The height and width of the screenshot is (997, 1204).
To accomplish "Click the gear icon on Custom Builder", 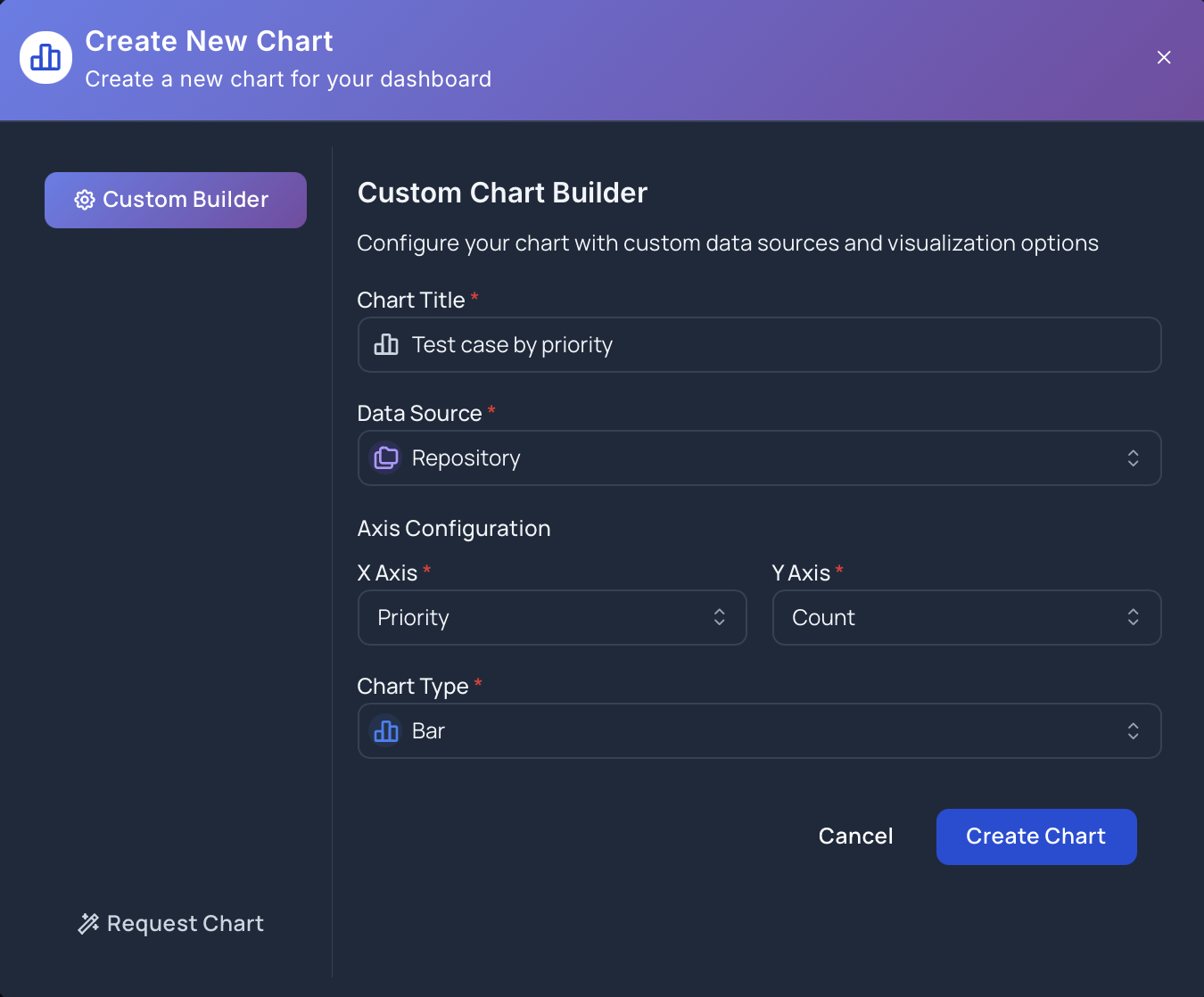I will click(85, 200).
